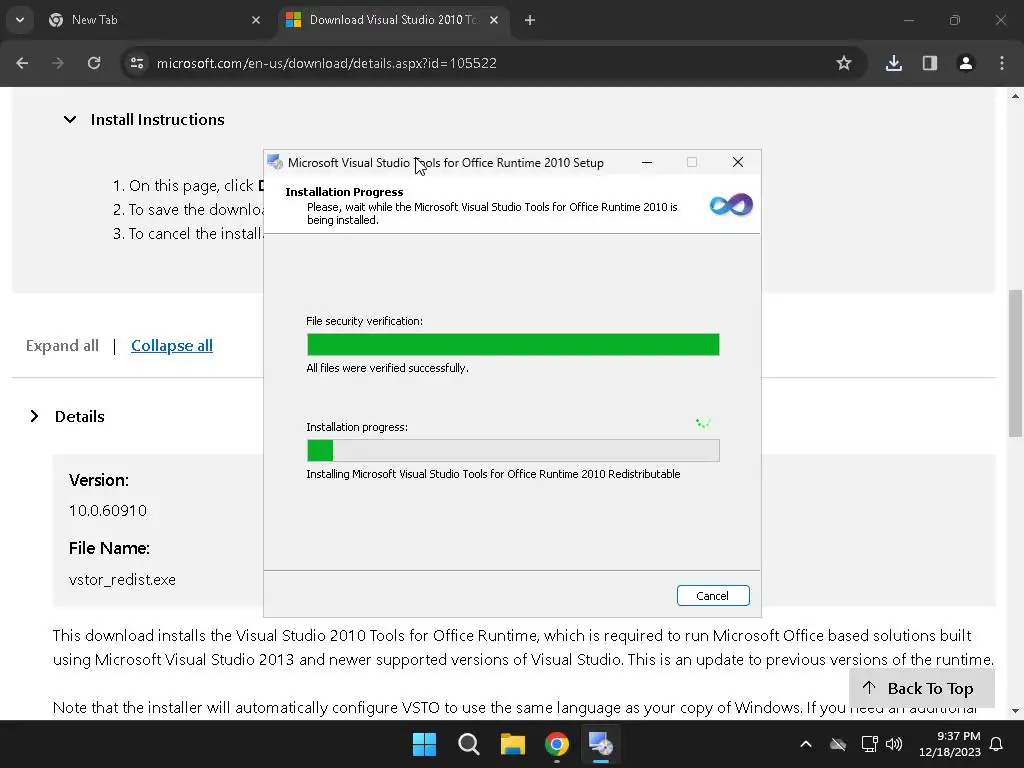Open the Windows Start menu

tap(424, 744)
